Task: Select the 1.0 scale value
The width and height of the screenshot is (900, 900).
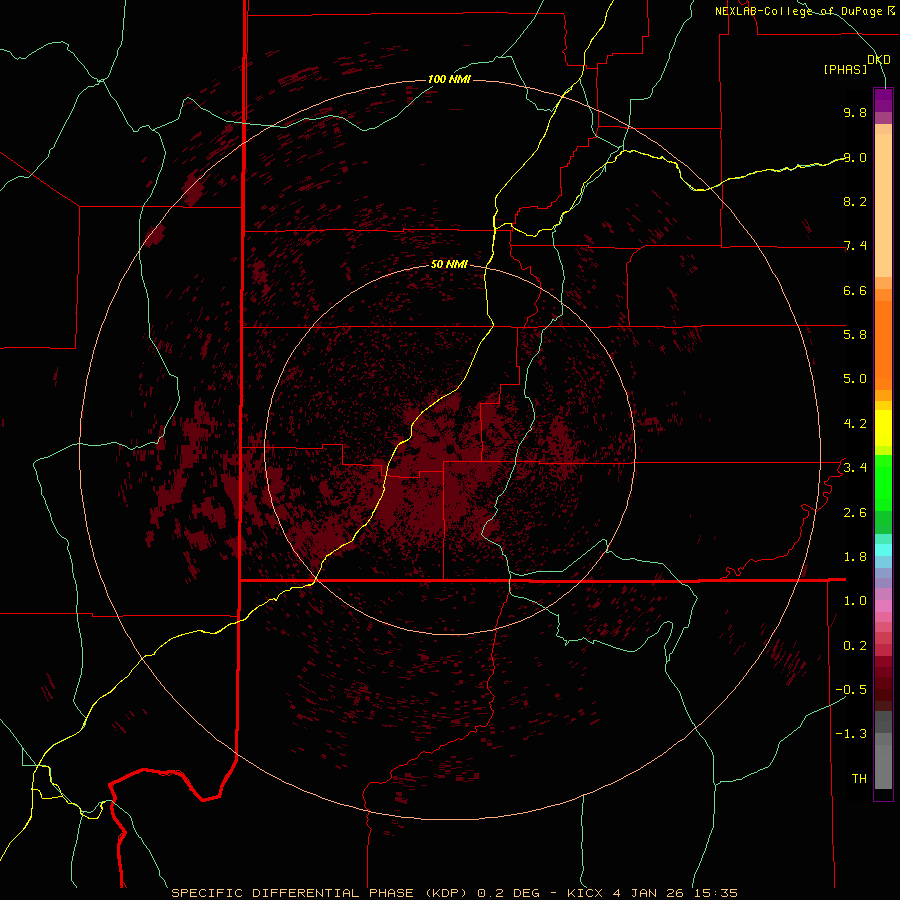Action: (x=855, y=601)
